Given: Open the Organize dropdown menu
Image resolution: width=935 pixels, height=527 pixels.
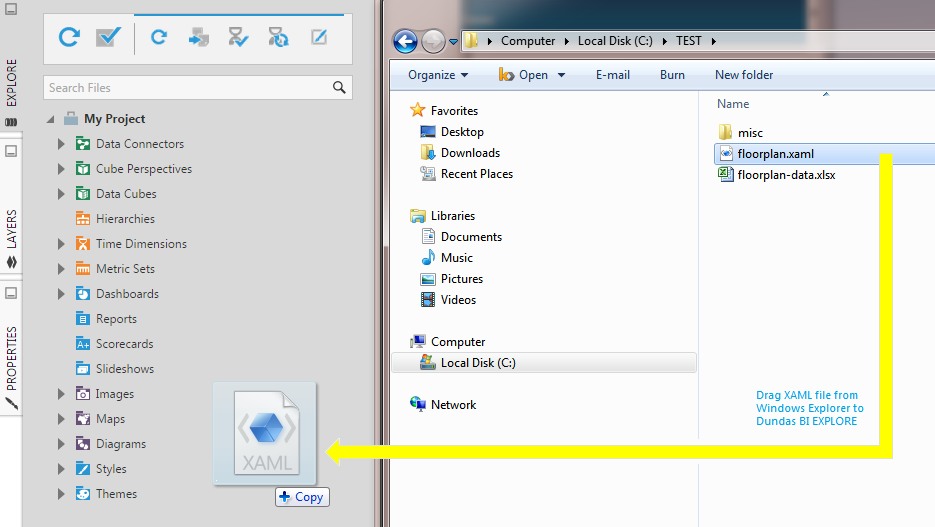Looking at the screenshot, I should (438, 75).
